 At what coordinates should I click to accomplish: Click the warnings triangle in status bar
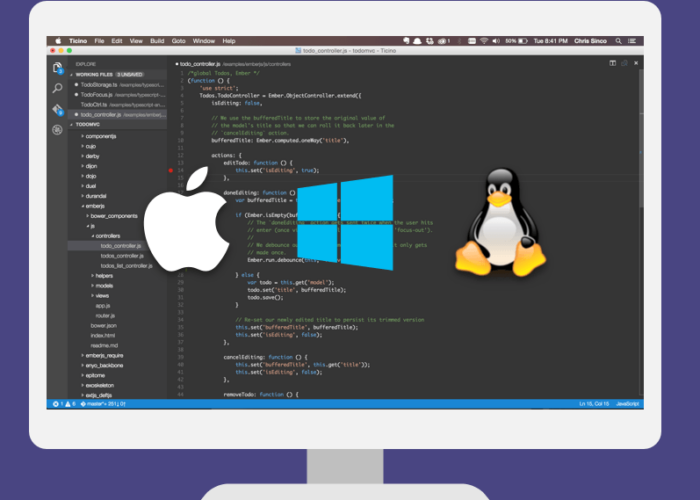click(70, 404)
